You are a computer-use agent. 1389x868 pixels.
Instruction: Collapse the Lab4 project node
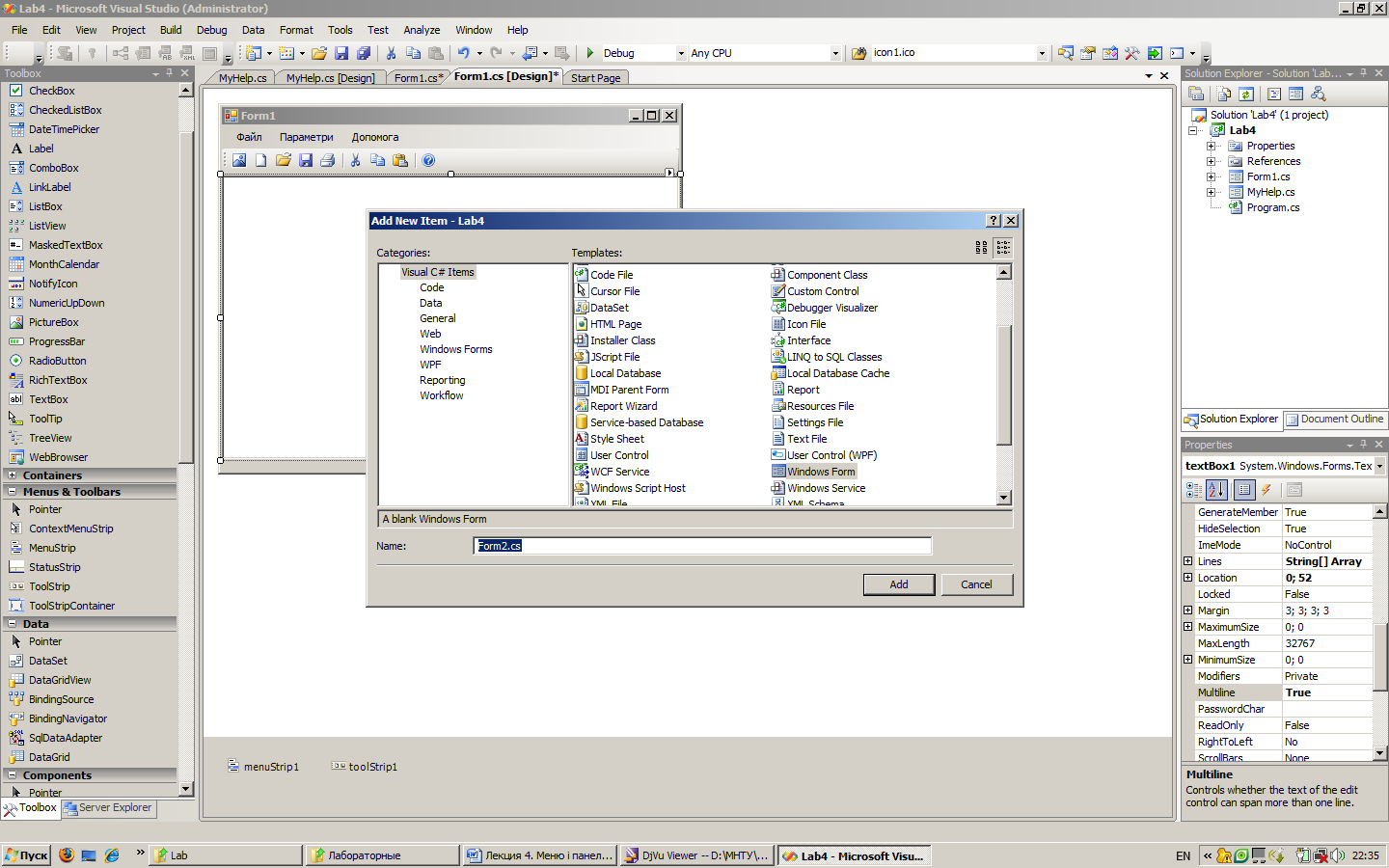[1193, 130]
